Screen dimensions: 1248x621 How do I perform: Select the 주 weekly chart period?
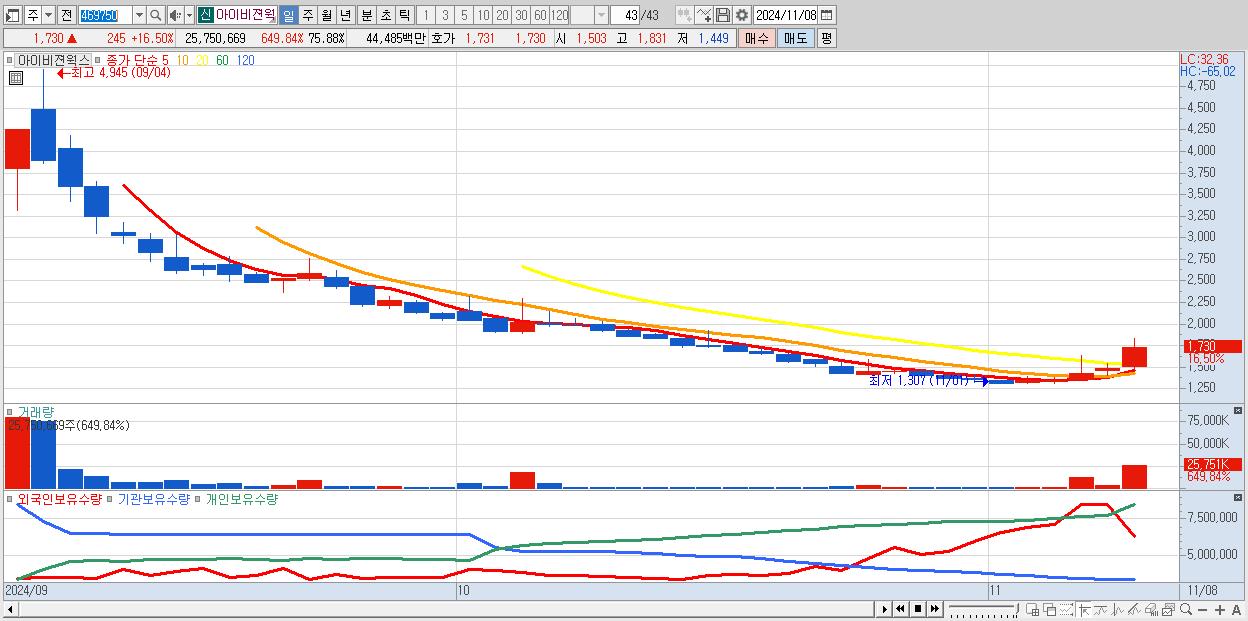307,15
